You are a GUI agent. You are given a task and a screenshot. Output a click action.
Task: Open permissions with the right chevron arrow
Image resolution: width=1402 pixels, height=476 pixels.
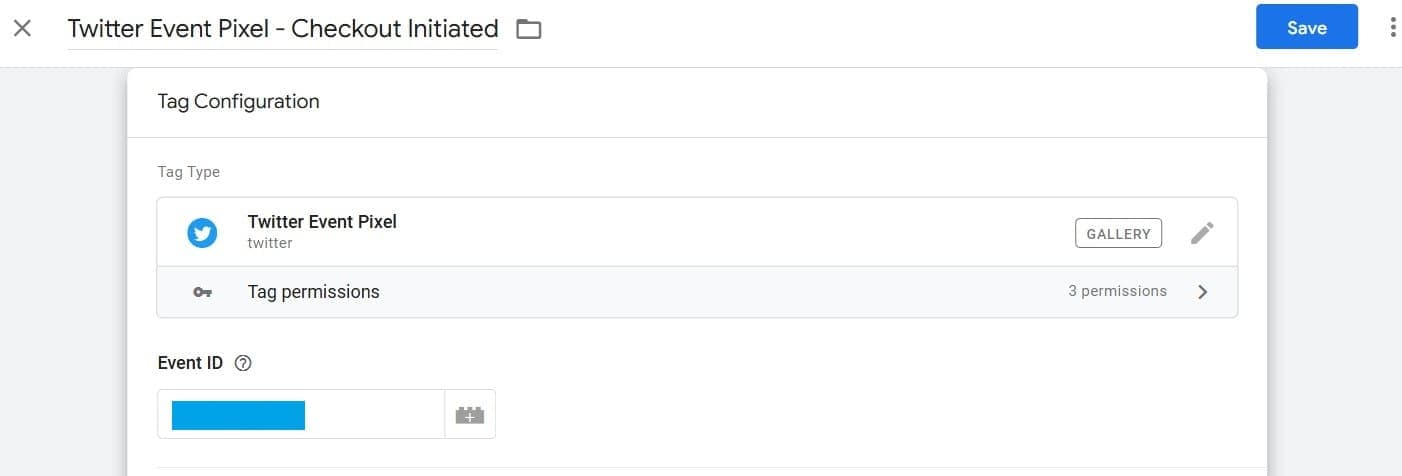click(x=1203, y=292)
